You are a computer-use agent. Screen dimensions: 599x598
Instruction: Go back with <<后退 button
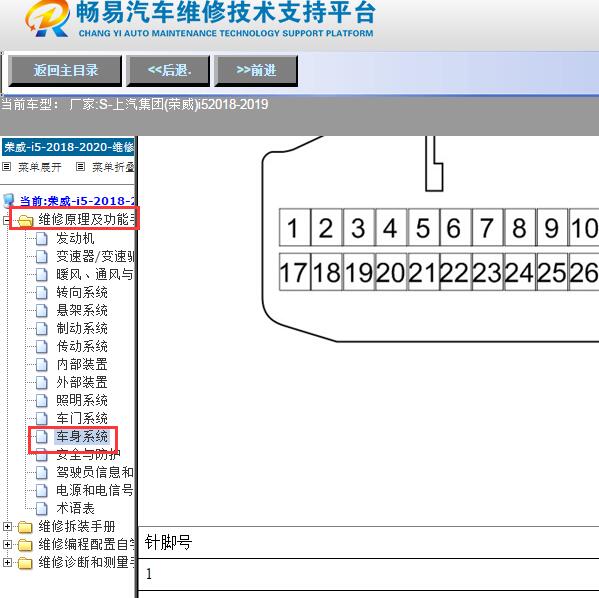tap(168, 71)
